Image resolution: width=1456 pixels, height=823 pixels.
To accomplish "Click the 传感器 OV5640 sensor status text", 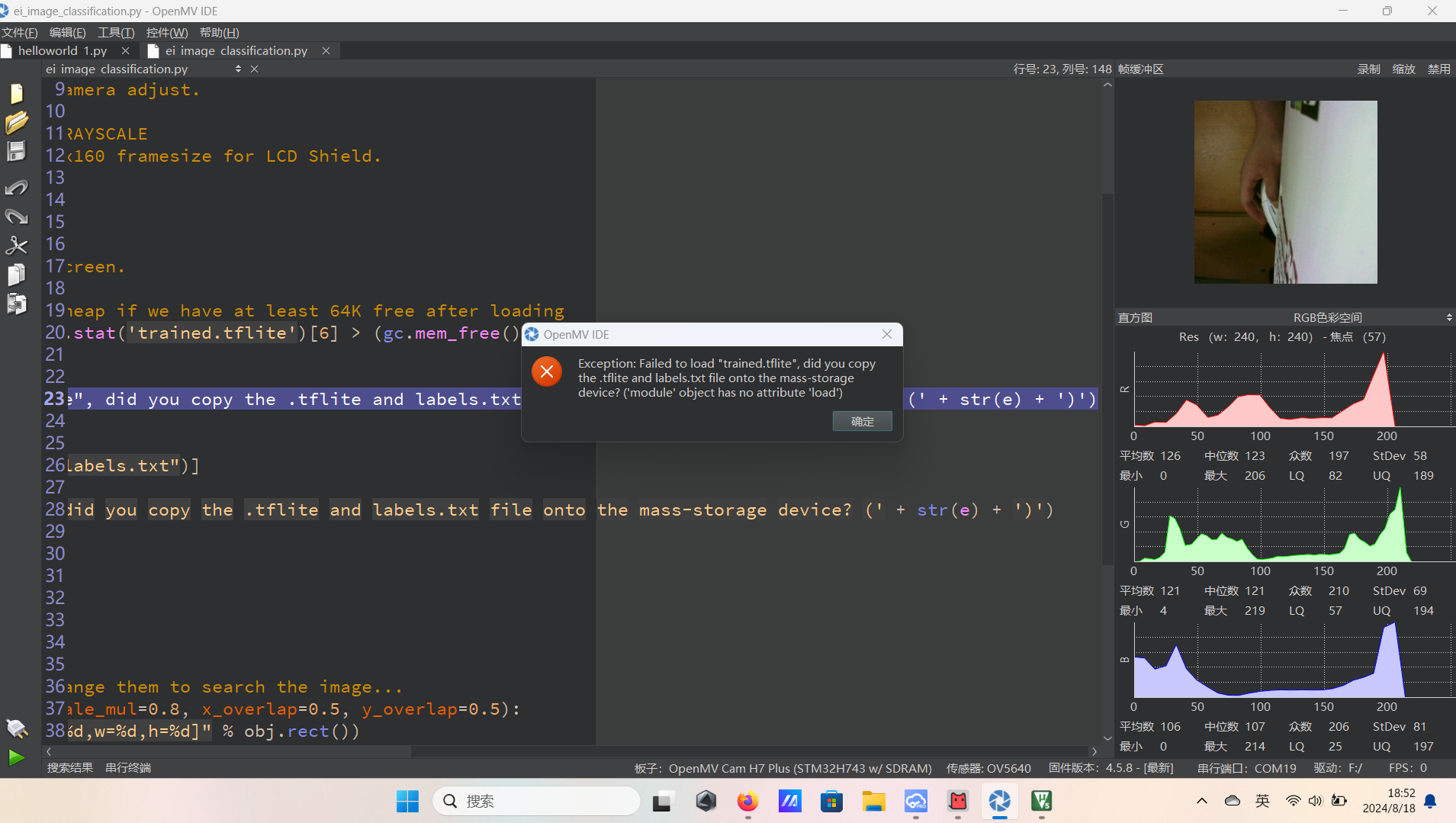I will [x=988, y=768].
